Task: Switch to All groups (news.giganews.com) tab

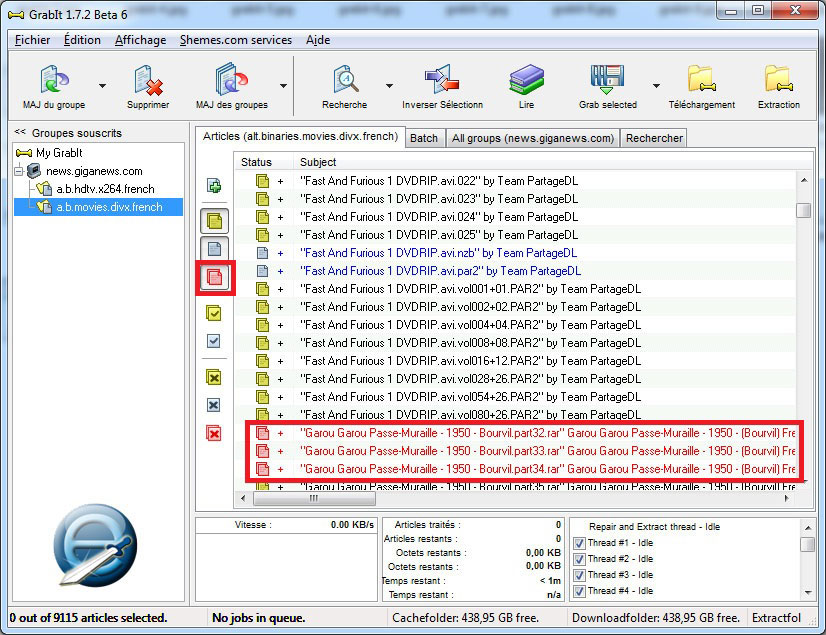Action: (x=533, y=138)
